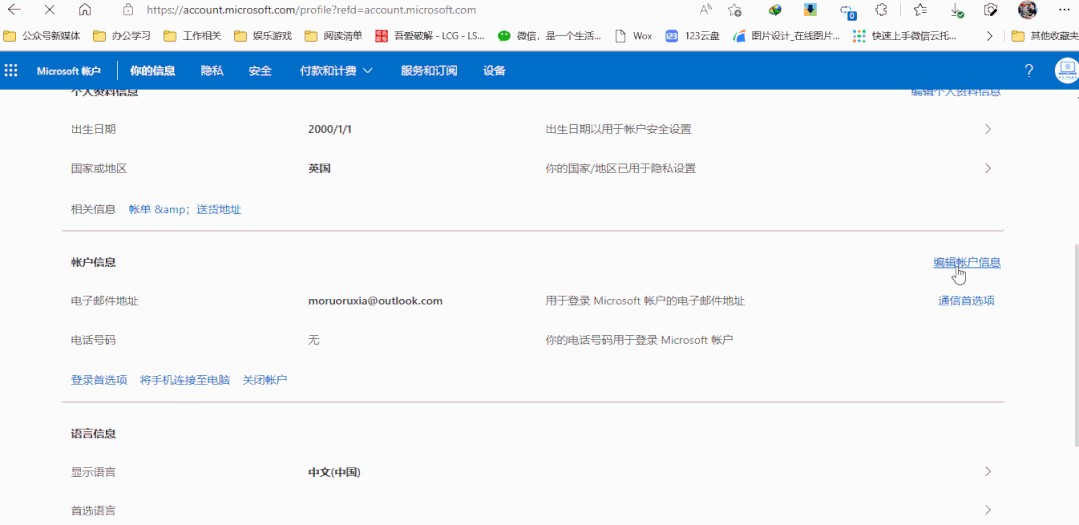Click the read aloud icon
The image size is (1079, 525).
[x=706, y=10]
